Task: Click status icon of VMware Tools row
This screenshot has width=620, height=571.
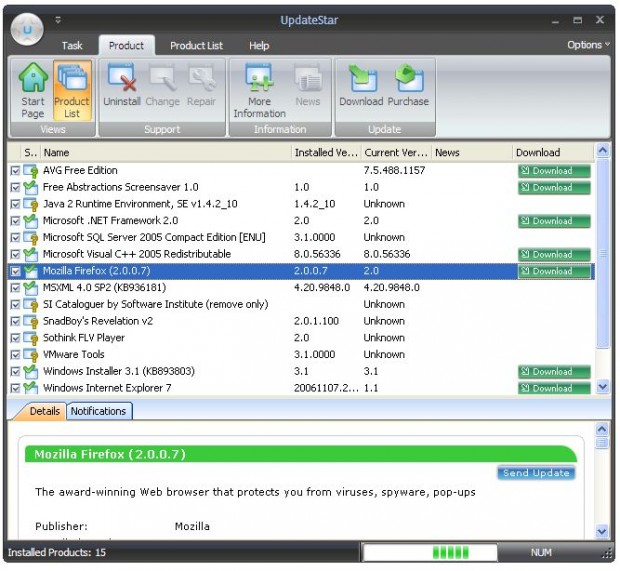Action: click(x=30, y=355)
